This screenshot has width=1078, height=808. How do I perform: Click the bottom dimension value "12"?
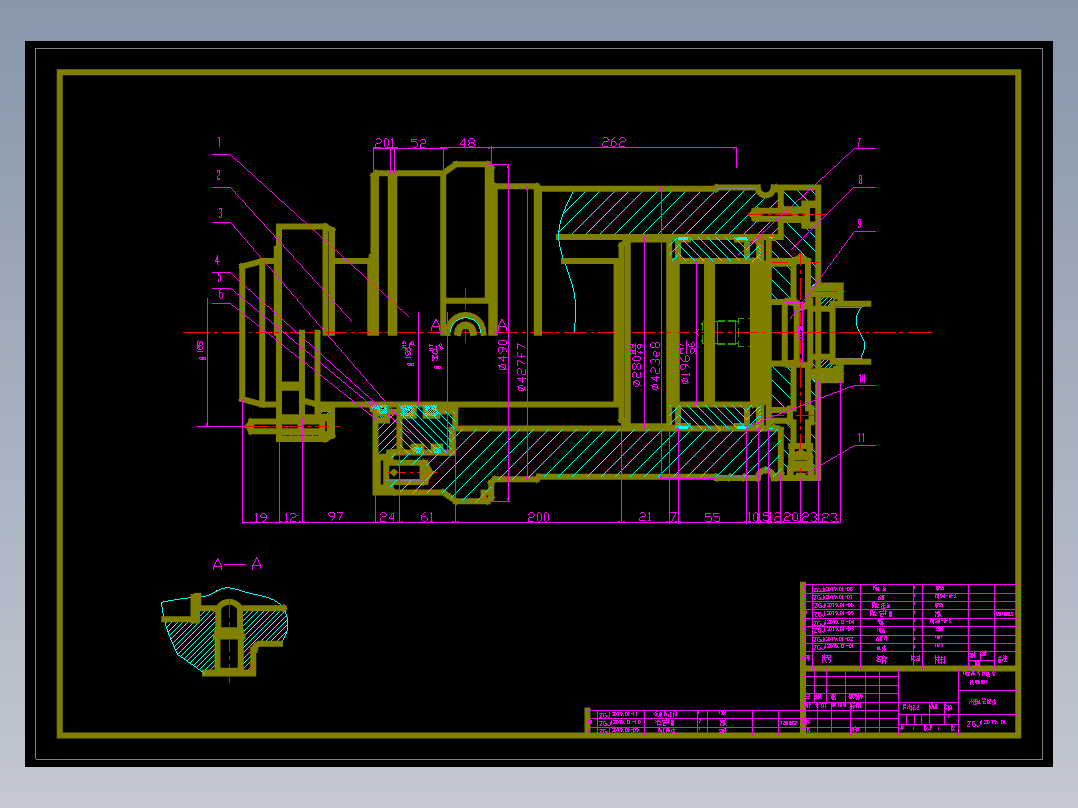[x=291, y=516]
